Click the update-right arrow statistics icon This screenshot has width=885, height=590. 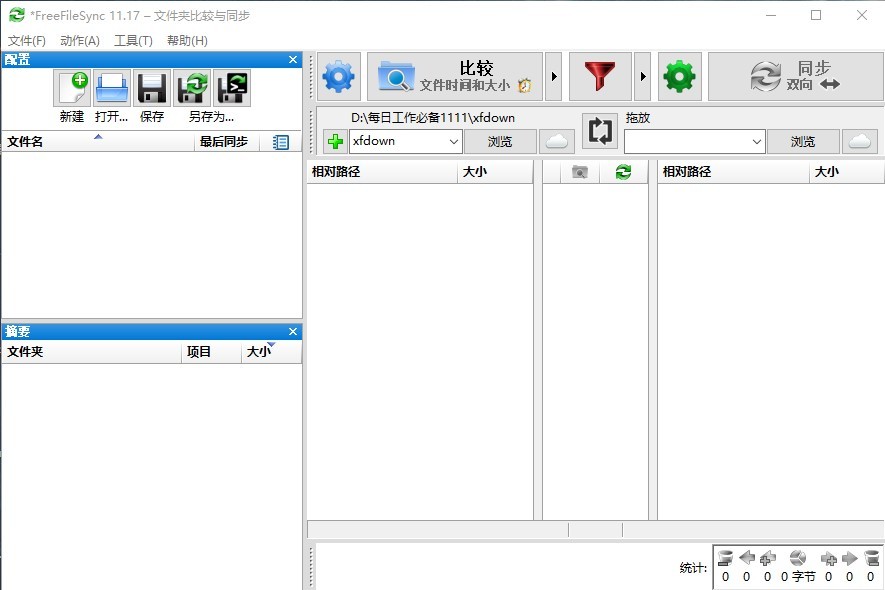click(x=849, y=558)
